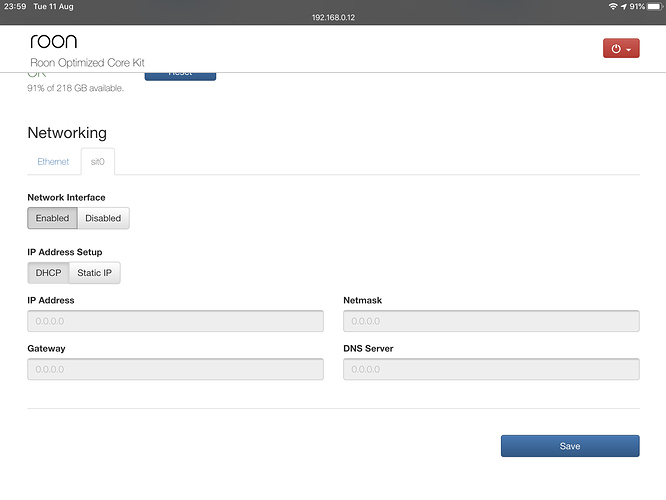Click the Netmask input field
This screenshot has height=500, width=666.
click(x=491, y=321)
